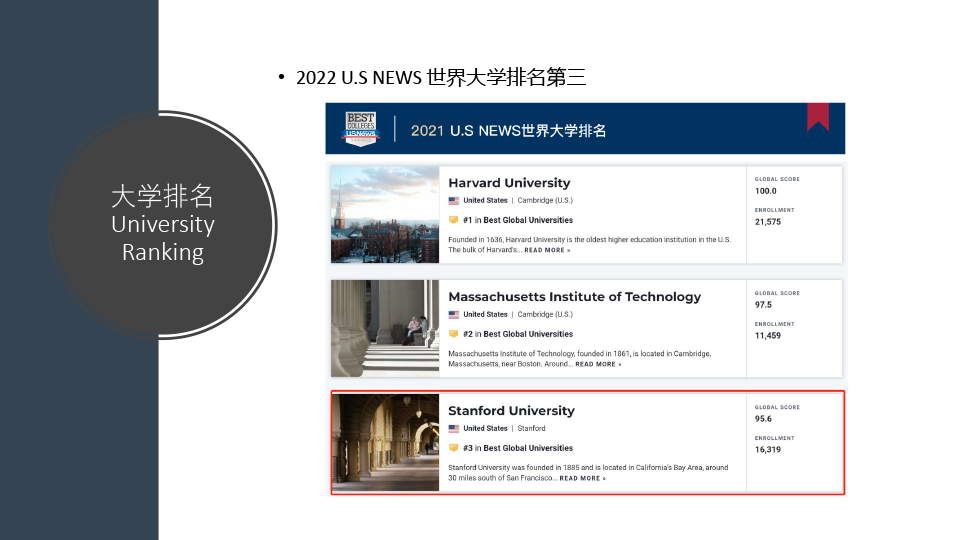Viewport: 960px width, 540px height.
Task: Click the US flag icon under Harvard University
Action: point(454,200)
